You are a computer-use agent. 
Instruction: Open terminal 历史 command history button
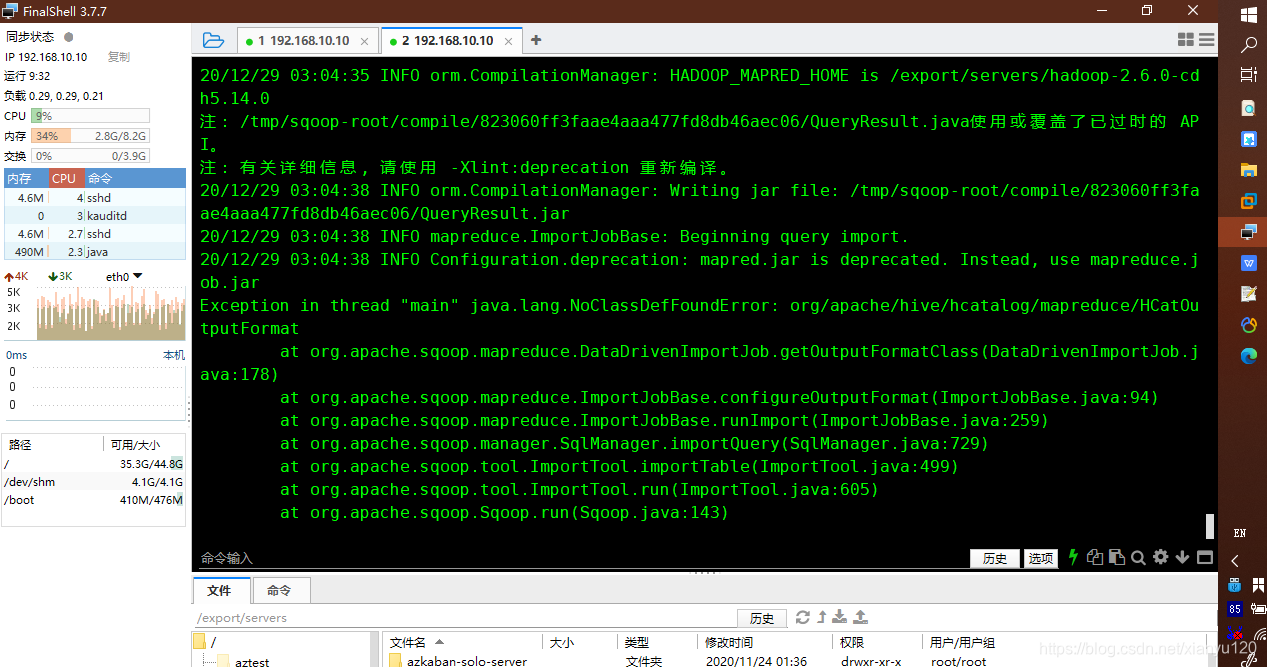click(x=995, y=558)
